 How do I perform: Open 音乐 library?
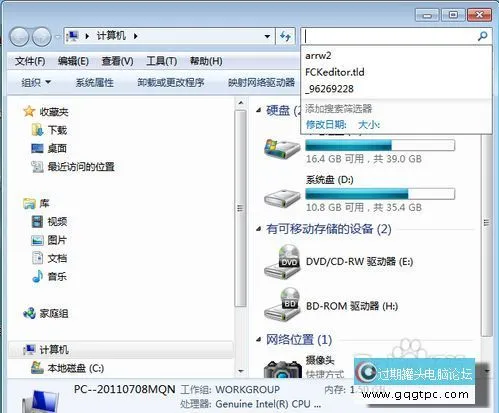pyautogui.click(x=57, y=277)
